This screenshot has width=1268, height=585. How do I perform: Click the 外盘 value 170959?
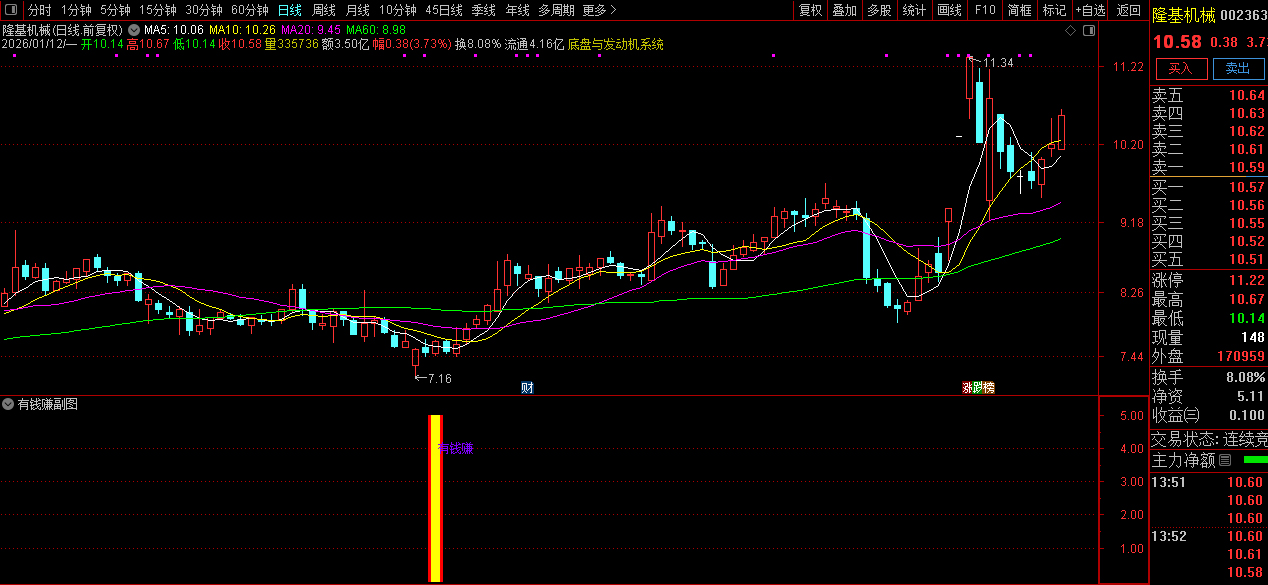coord(1240,356)
